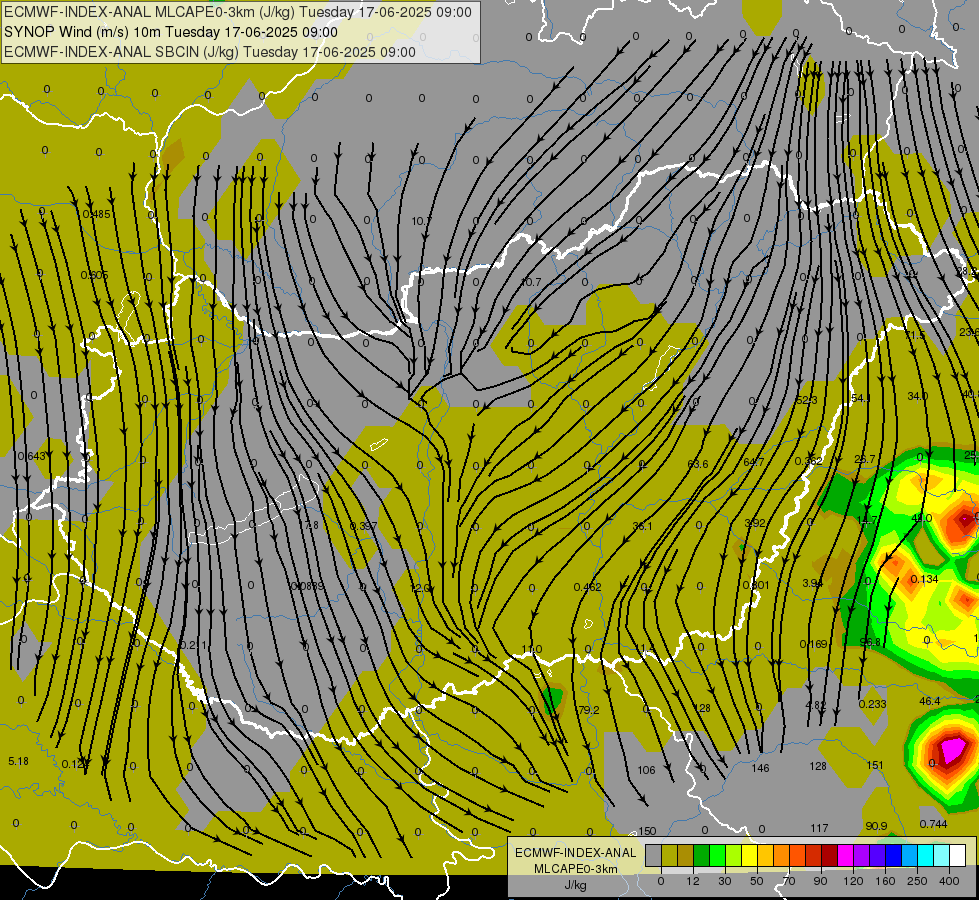Click the white legend swatch
Screen dimensions: 979x900
[957, 855]
